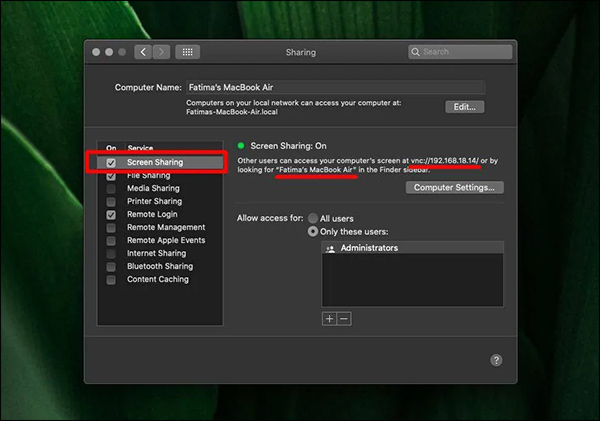This screenshot has height=421, width=600.
Task: Show all preferences grid button
Action: (x=188, y=52)
